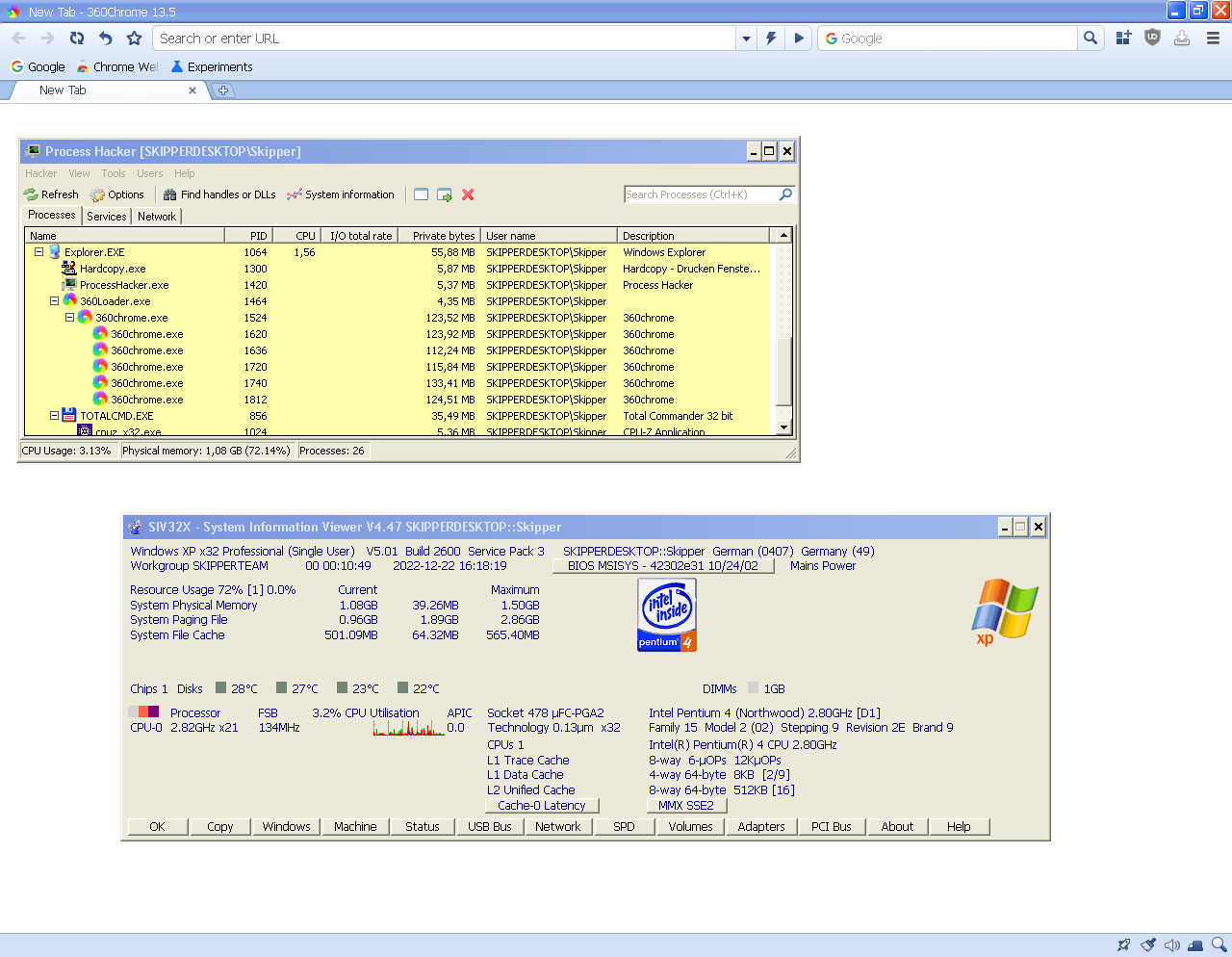Open the Machine page in SIV
1232x957 pixels.
coord(355,827)
